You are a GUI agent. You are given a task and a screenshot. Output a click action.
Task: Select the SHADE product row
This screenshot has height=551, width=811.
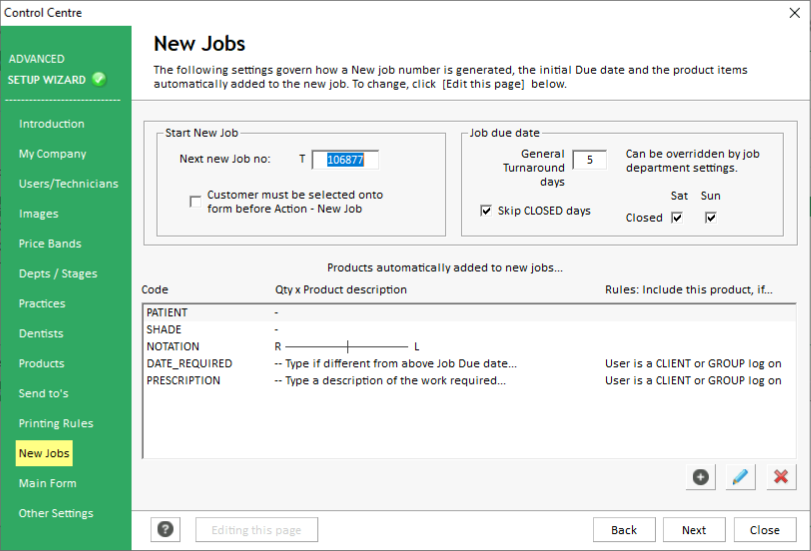[x=469, y=330]
